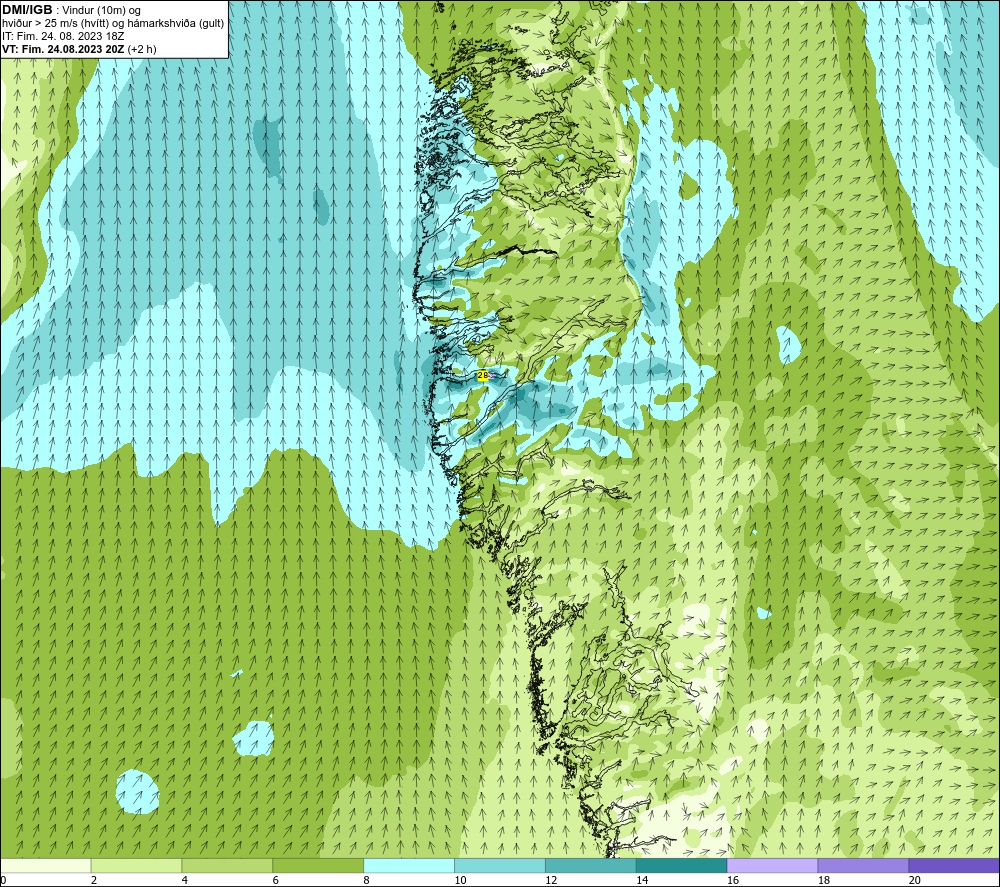Click the 4–6 m/s green legend swatch
1000x887 pixels.
(227, 865)
